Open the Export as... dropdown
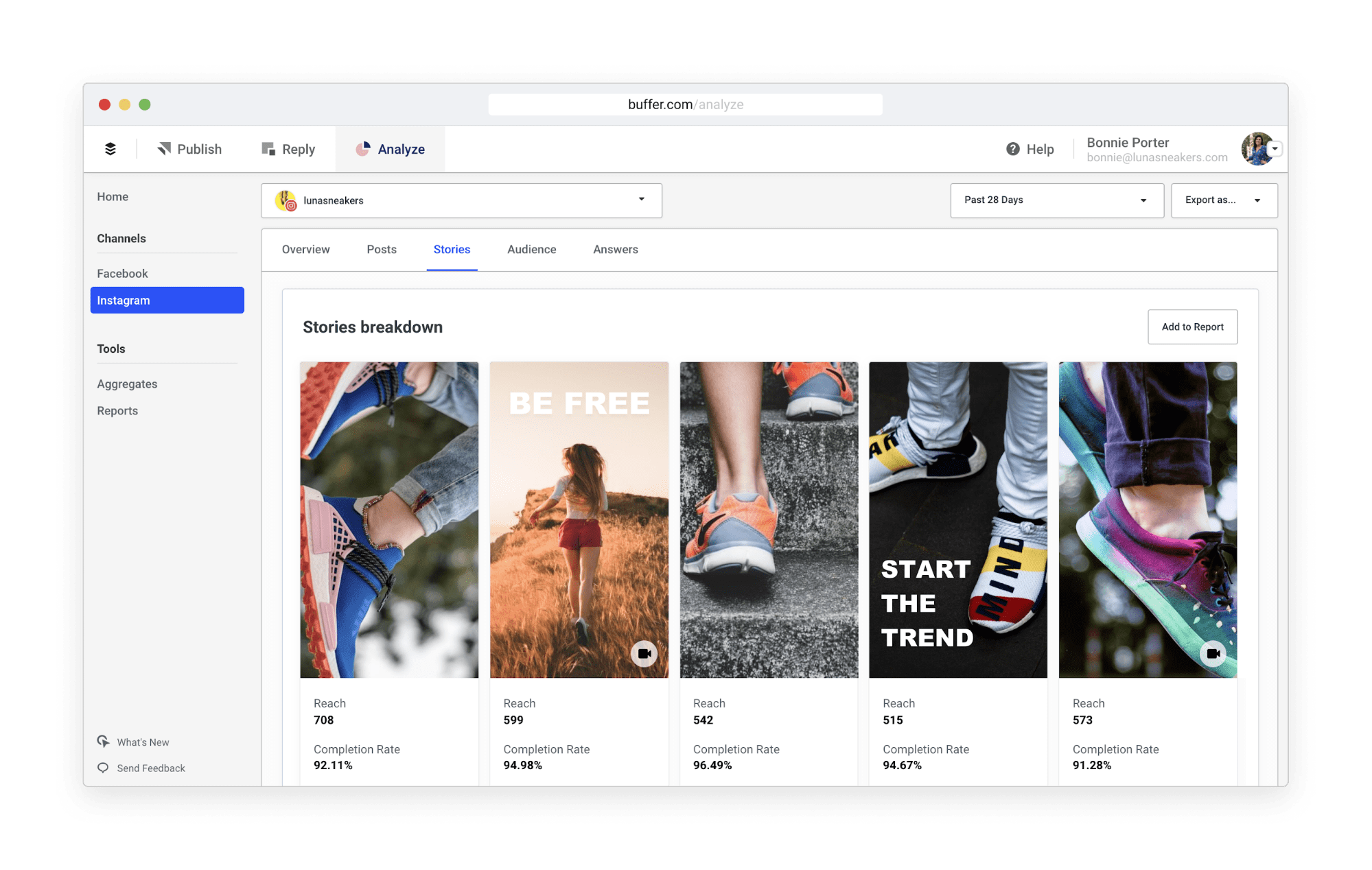 coord(1224,200)
